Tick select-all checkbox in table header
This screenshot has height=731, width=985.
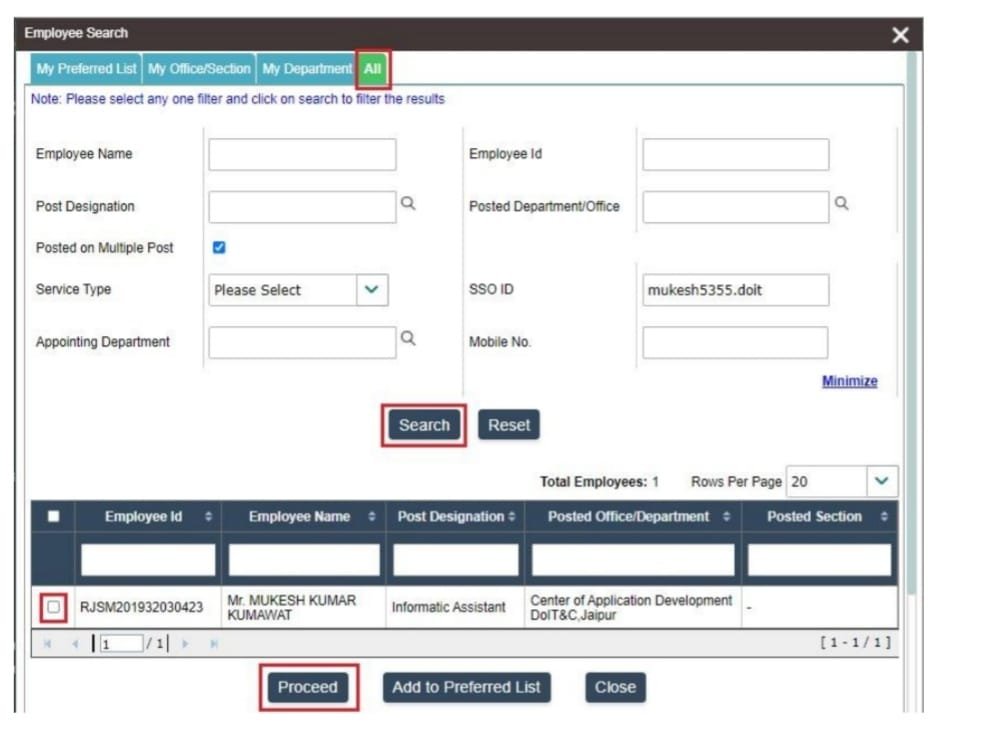pos(53,516)
